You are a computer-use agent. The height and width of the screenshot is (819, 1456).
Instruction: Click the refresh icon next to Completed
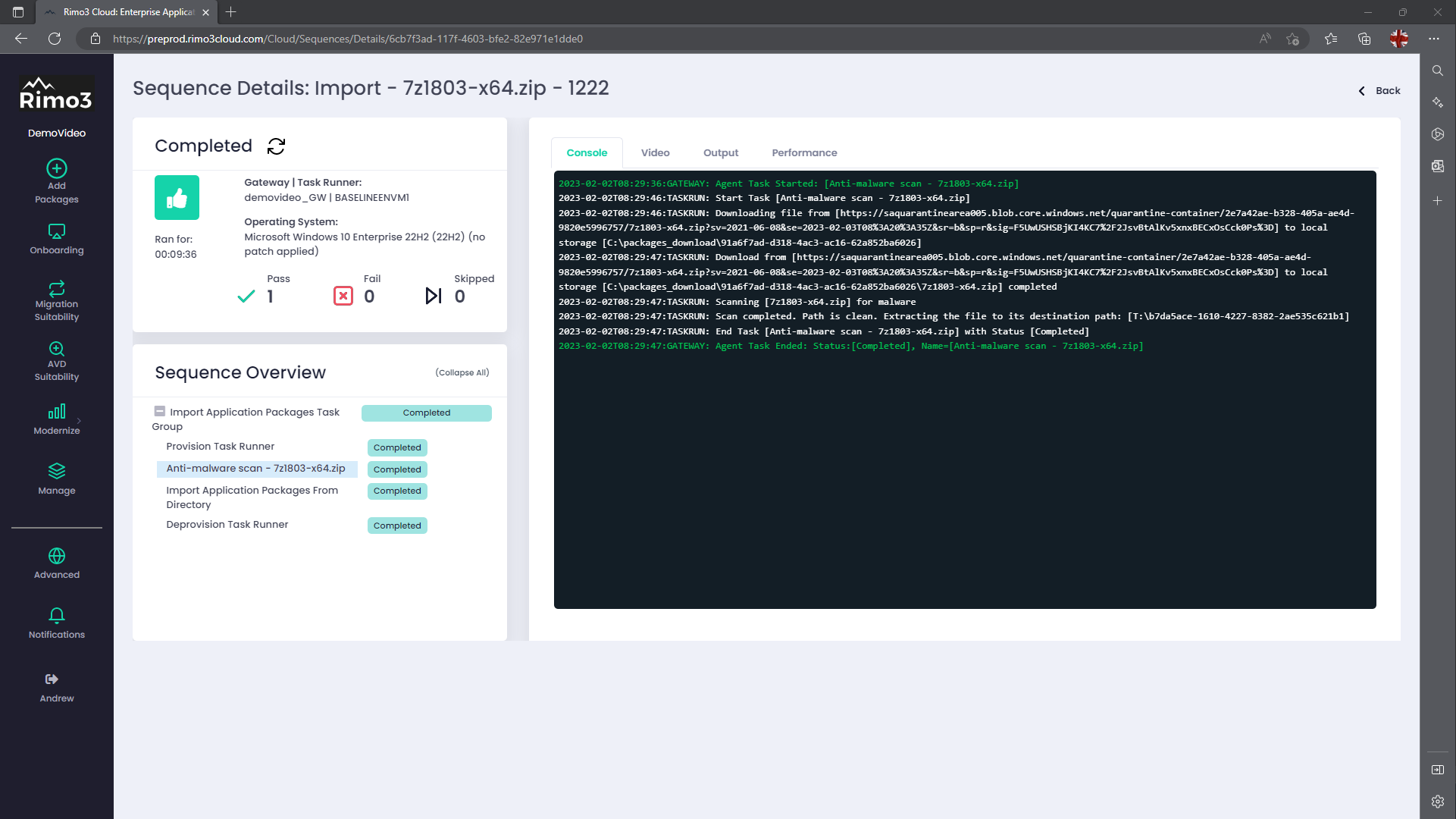276,146
